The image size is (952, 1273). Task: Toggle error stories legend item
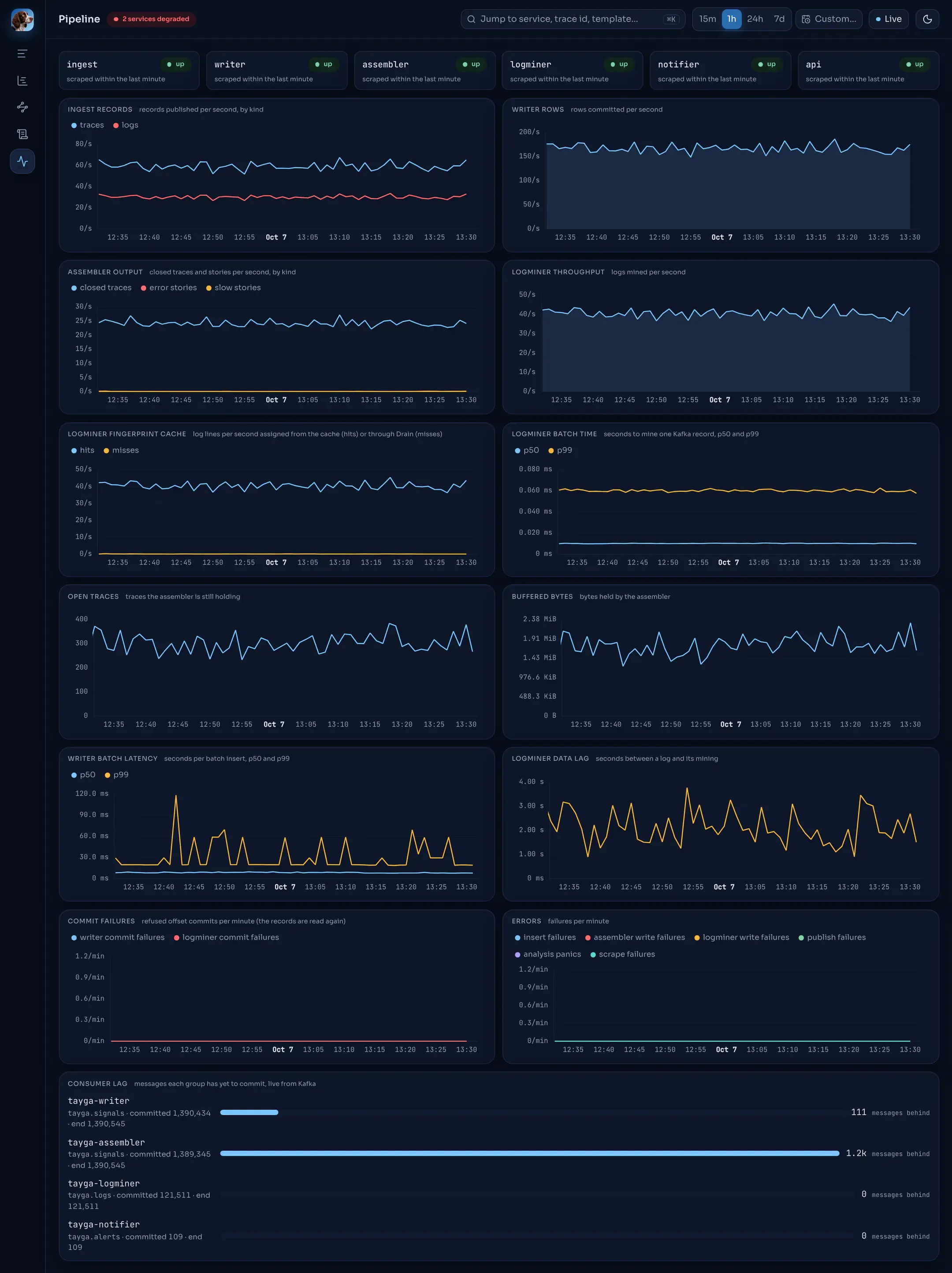pyautogui.click(x=169, y=288)
